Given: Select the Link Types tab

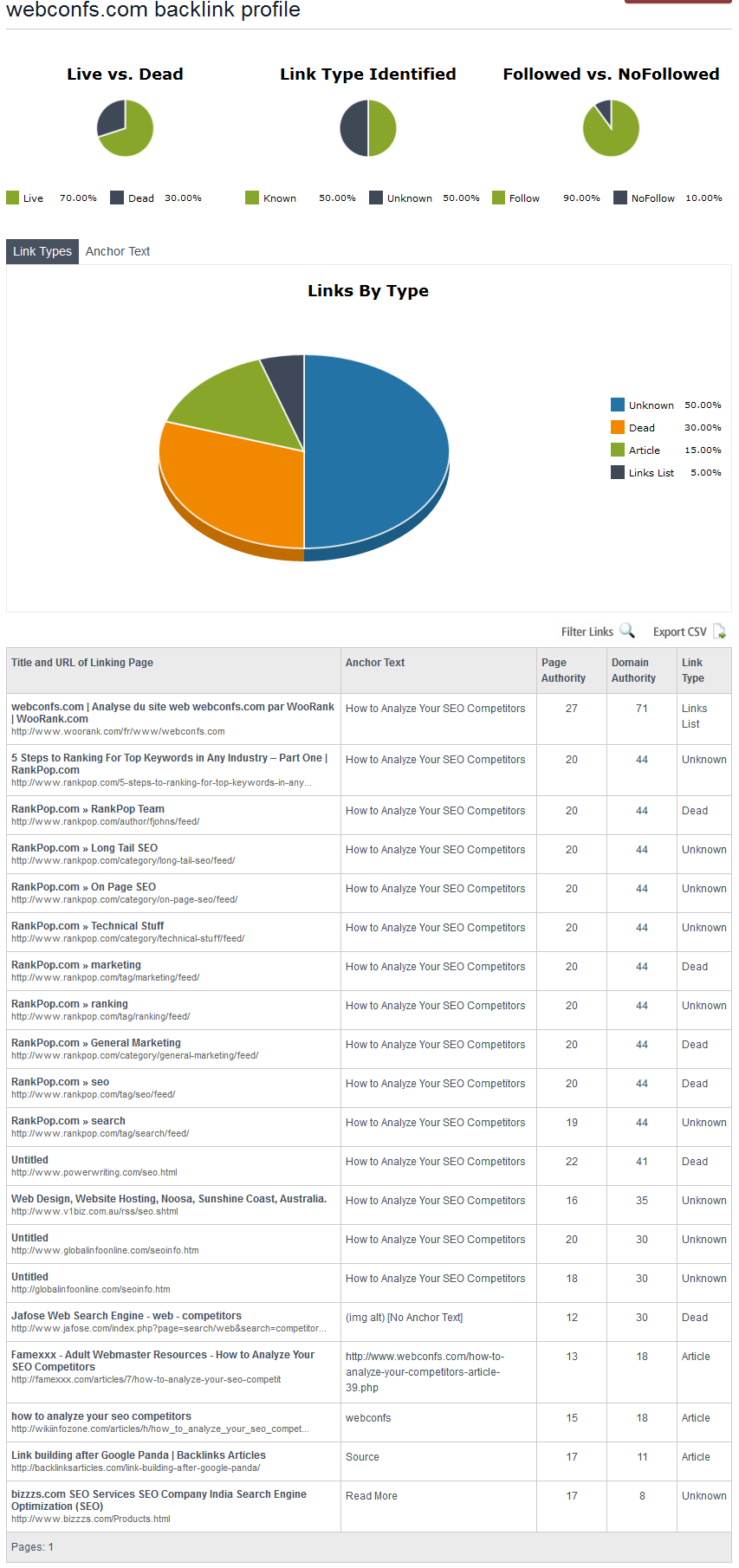Looking at the screenshot, I should 42,251.
